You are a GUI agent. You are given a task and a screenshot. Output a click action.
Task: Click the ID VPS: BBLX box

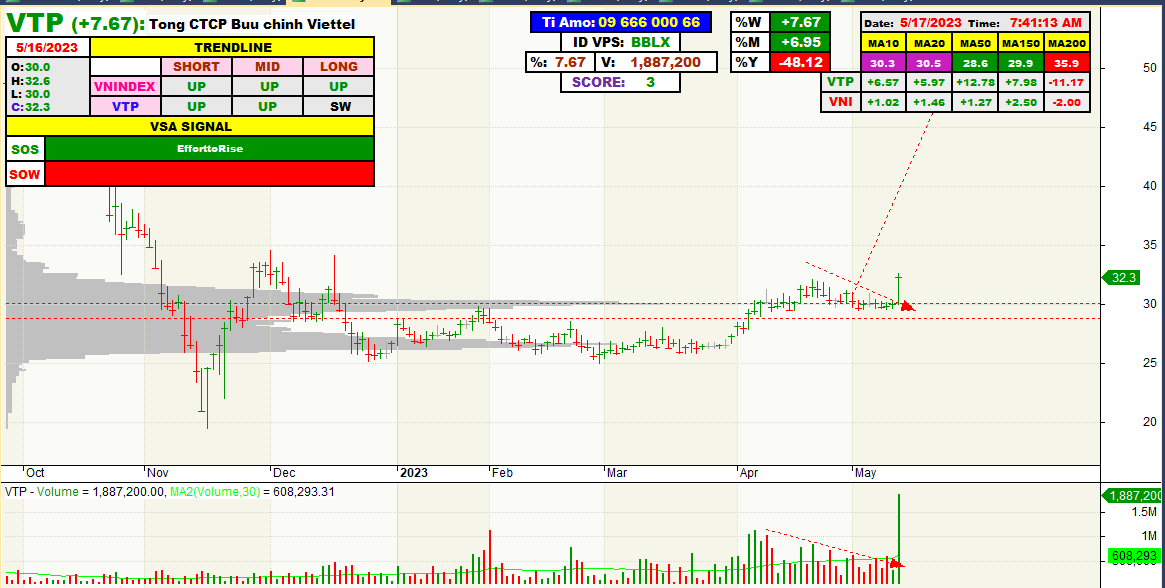(621, 42)
